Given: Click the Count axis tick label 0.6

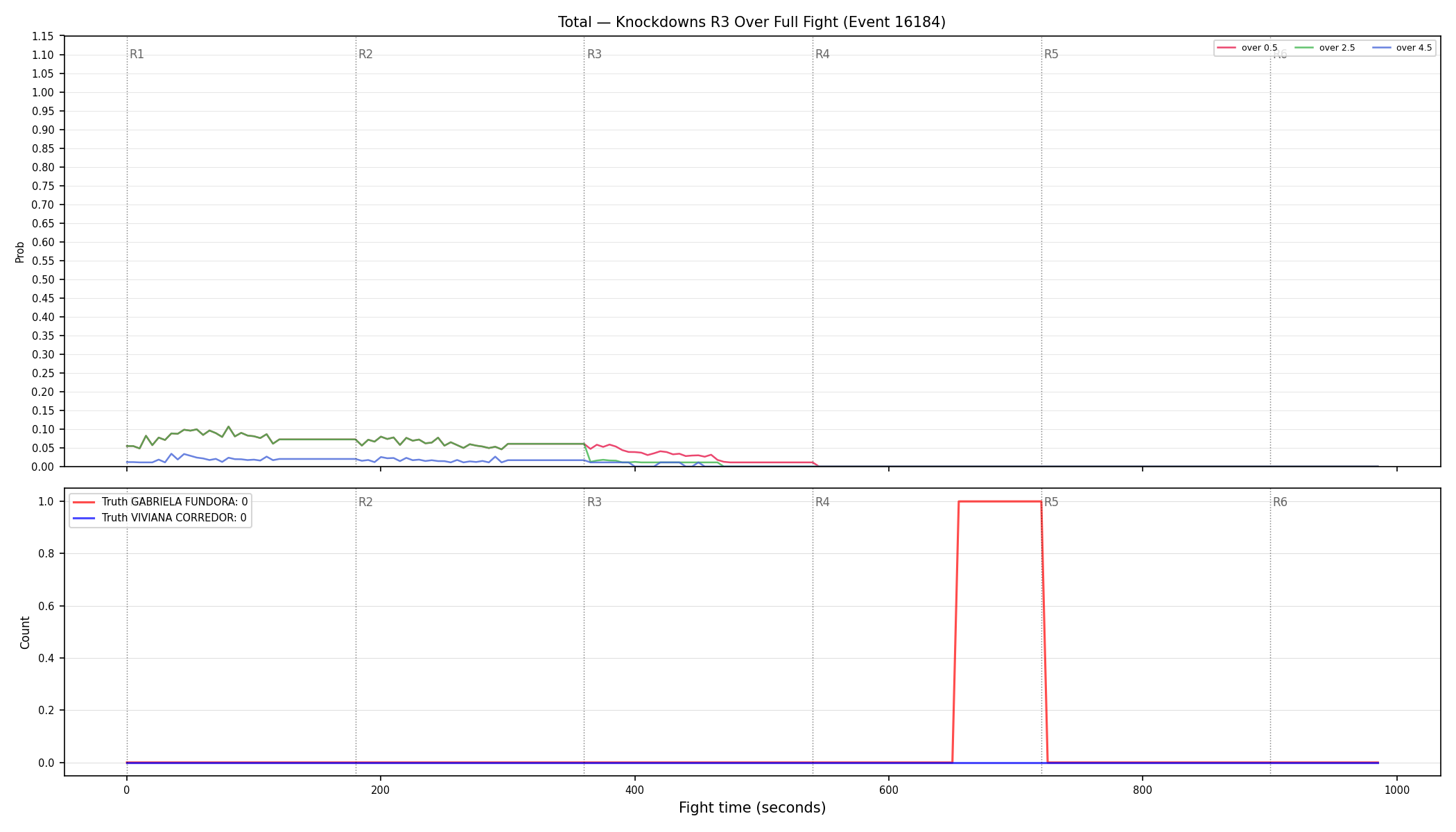Looking at the screenshot, I should [46, 606].
